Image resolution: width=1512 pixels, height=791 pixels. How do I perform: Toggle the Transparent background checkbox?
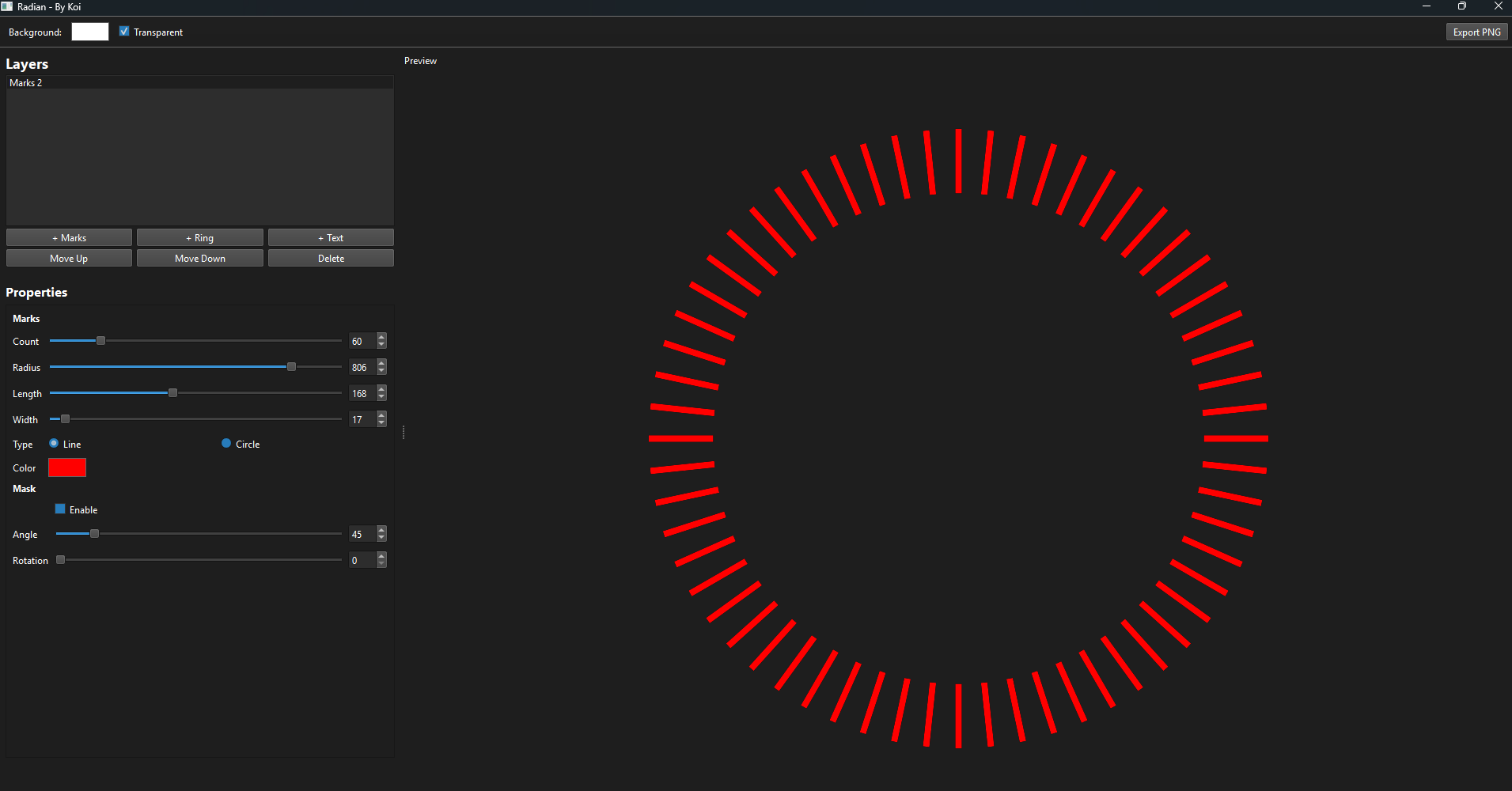(124, 31)
